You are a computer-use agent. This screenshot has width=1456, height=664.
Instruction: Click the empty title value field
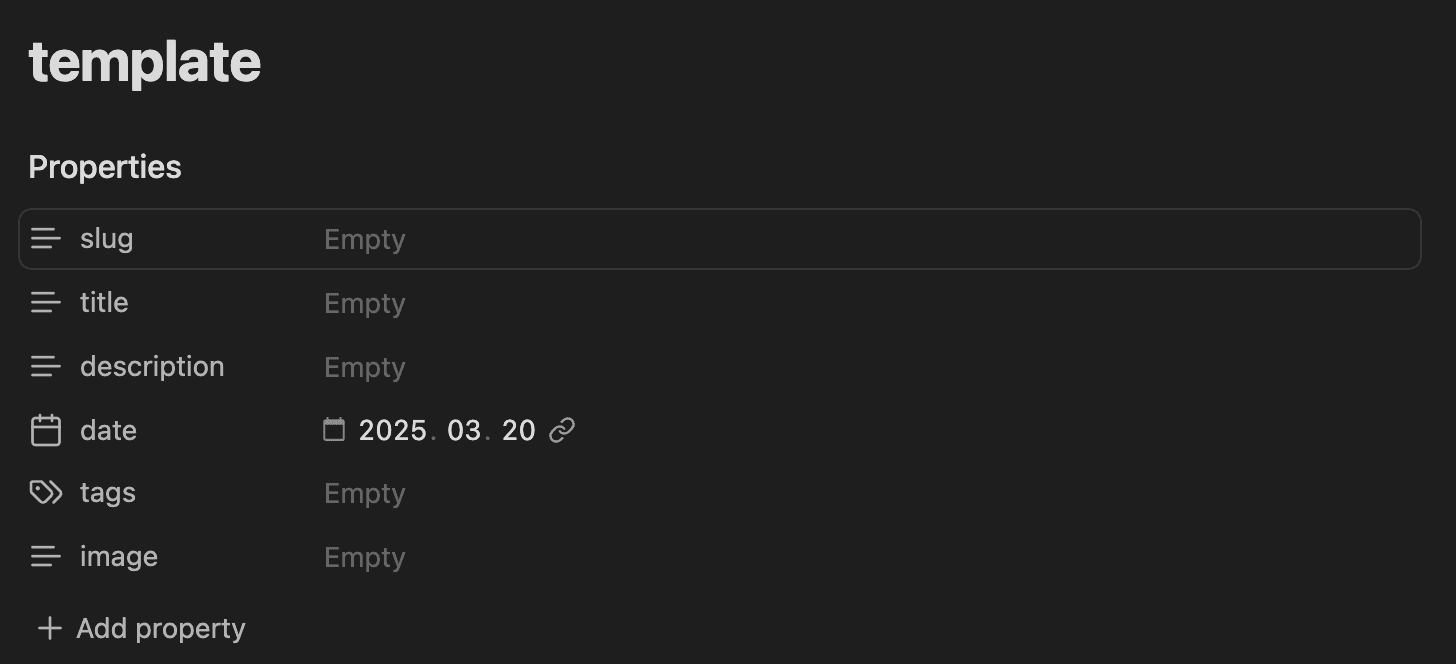coord(365,304)
